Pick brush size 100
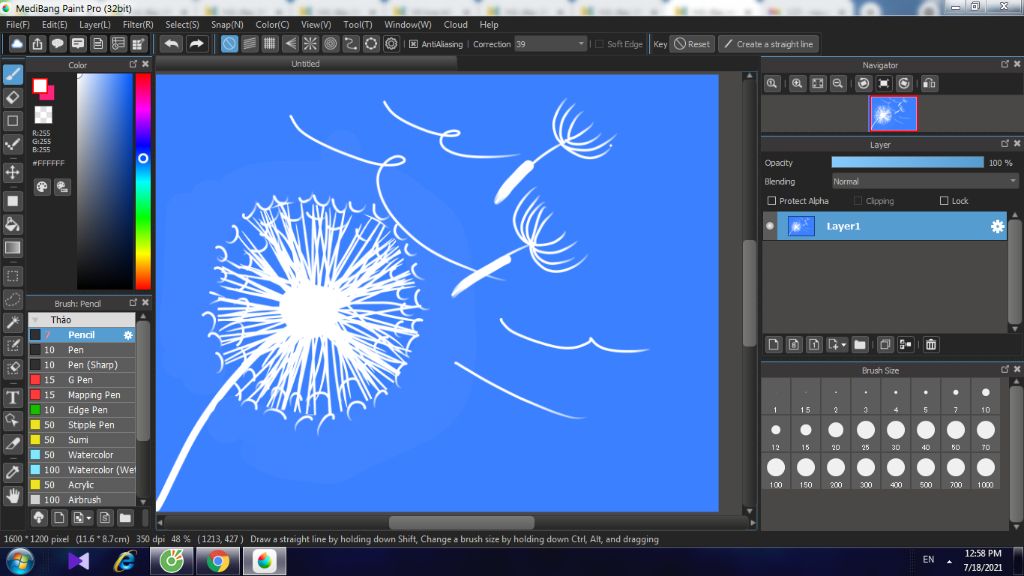The image size is (1024, 576). pyautogui.click(x=776, y=468)
